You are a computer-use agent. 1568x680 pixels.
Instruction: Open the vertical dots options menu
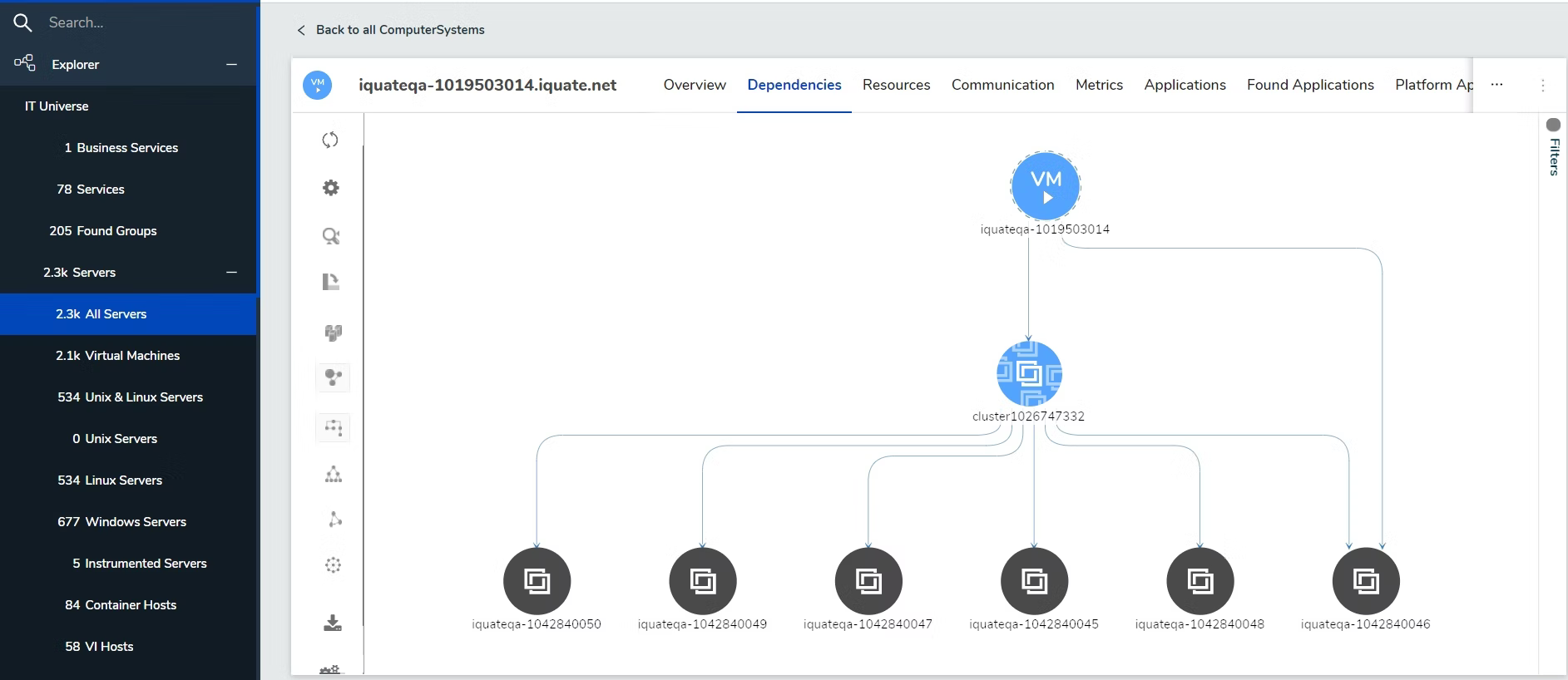[1542, 85]
